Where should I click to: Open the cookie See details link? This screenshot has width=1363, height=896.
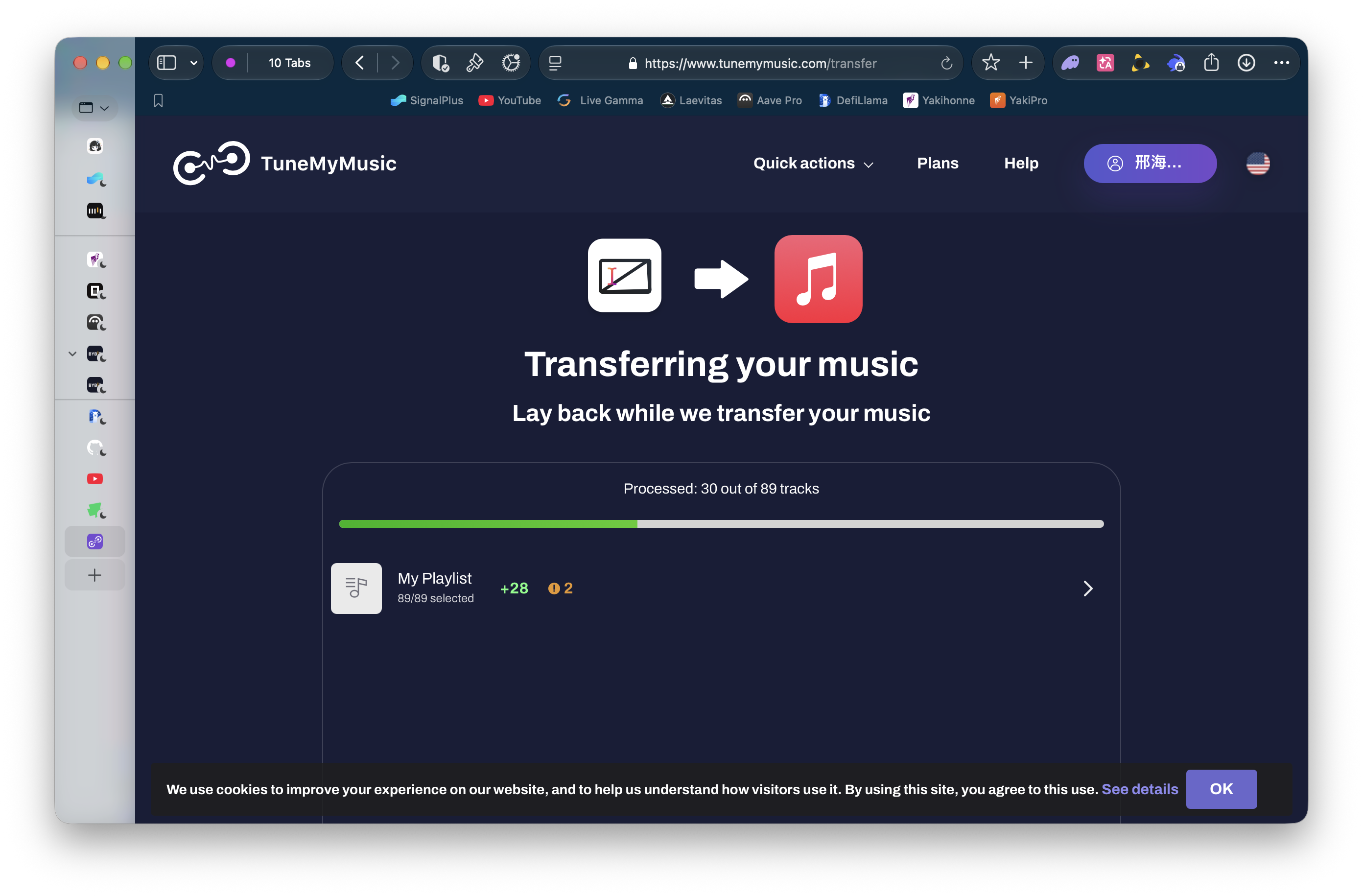[1140, 789]
